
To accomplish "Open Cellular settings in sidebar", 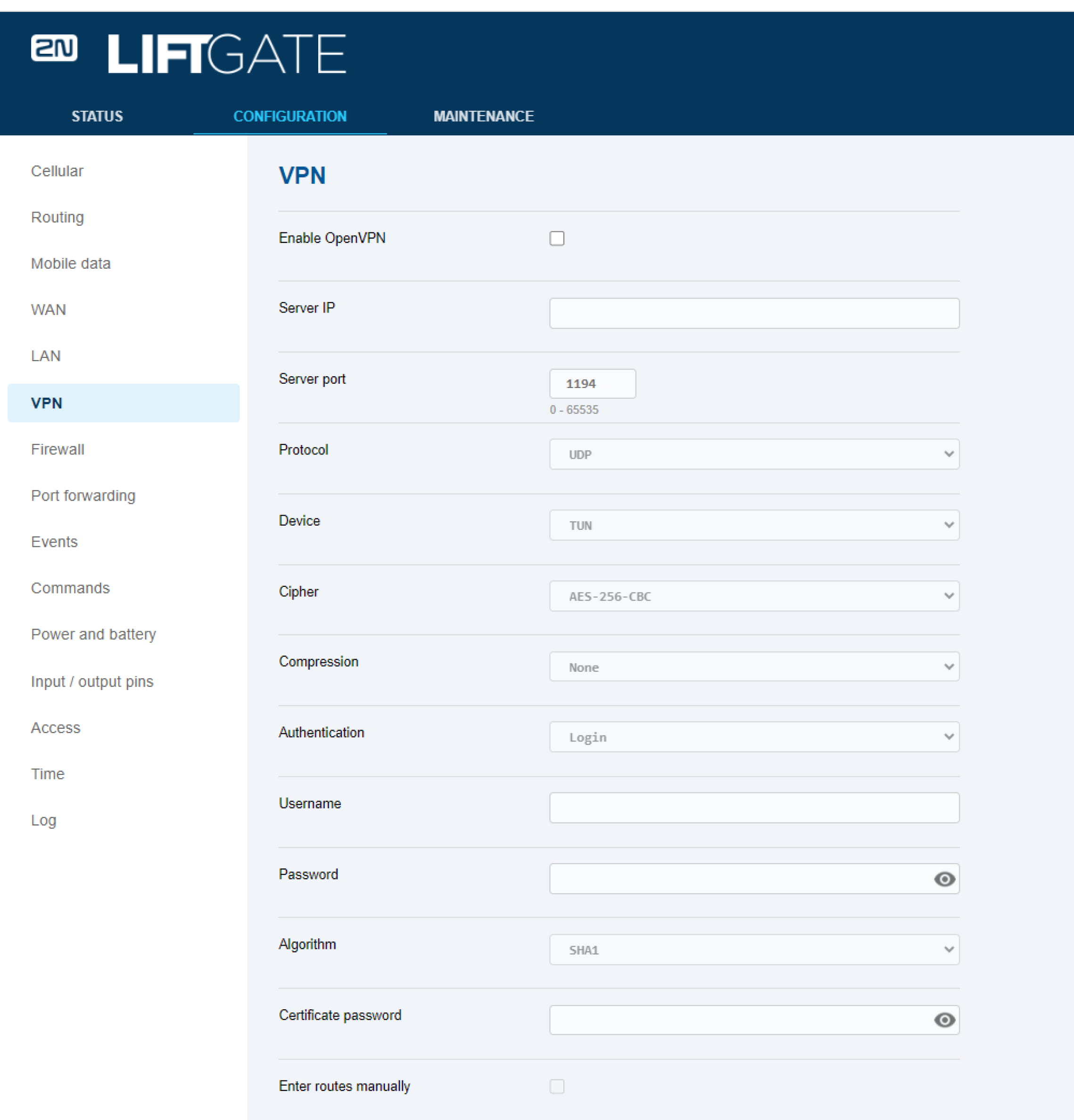I will point(57,171).
